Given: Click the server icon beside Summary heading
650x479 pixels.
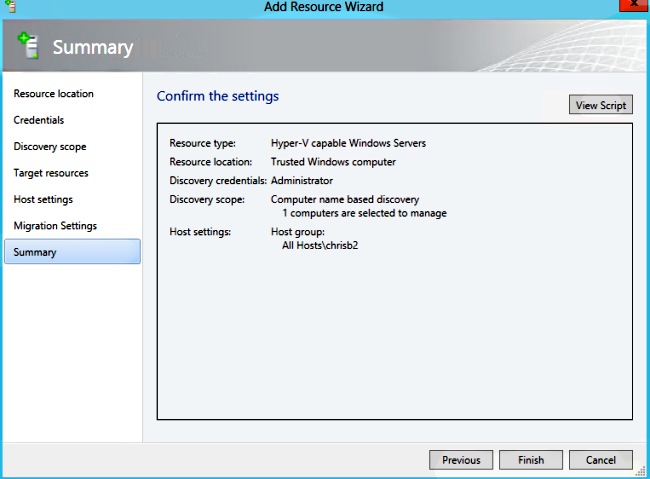Looking at the screenshot, I should click(x=28, y=46).
